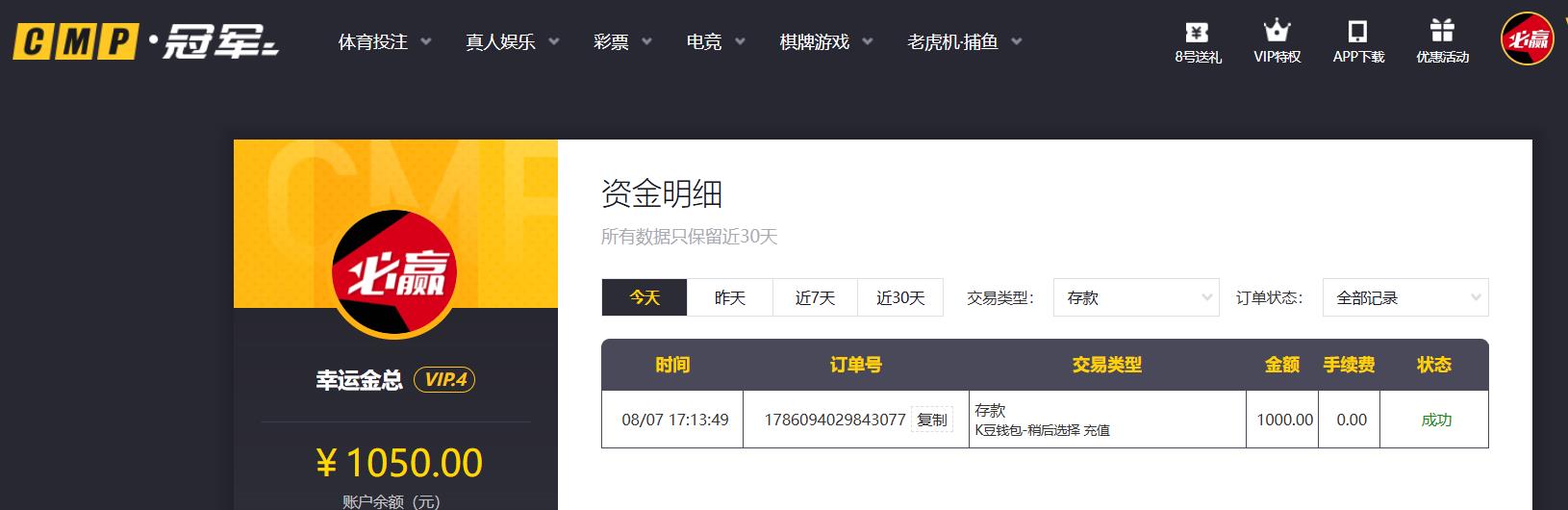
Task: Click the account balance ¥1050.00
Action: coord(399,463)
